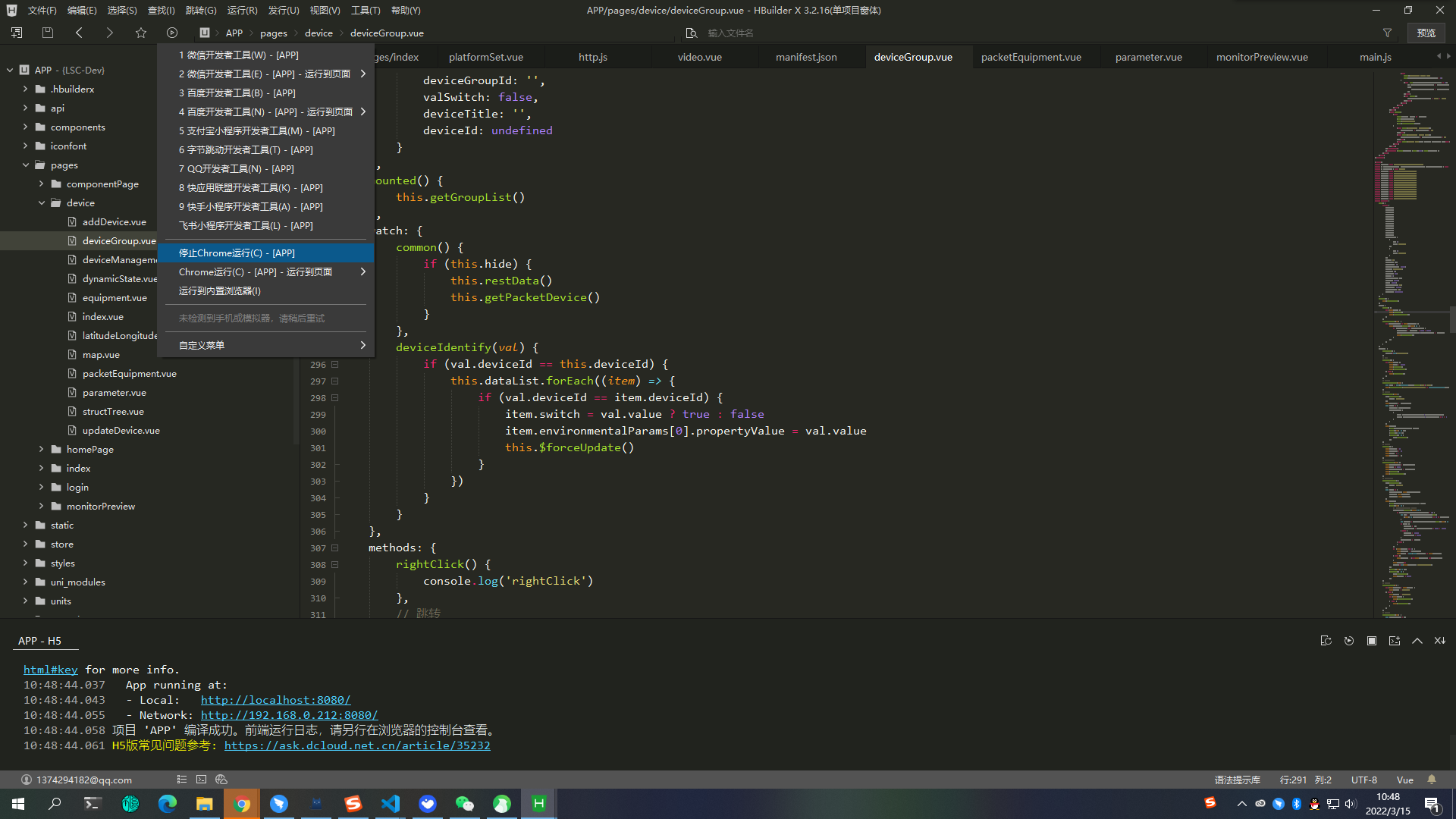
Task: Click notification bell in status bar
Action: coord(1432,780)
